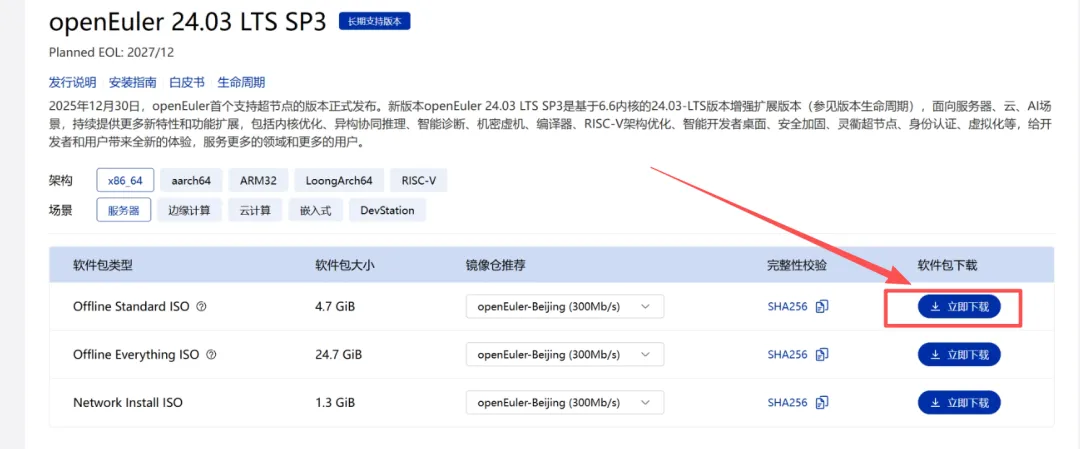Download the Offline Standard ISO
The image size is (1080, 449).
click(x=959, y=307)
